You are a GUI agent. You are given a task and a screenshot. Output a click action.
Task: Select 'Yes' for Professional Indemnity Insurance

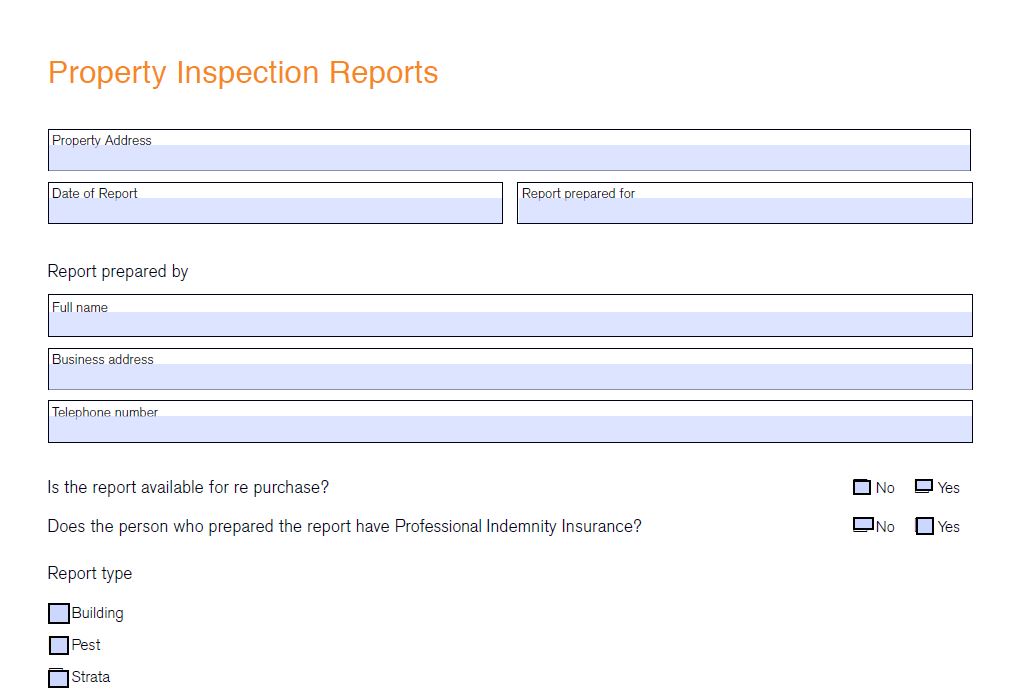925,526
